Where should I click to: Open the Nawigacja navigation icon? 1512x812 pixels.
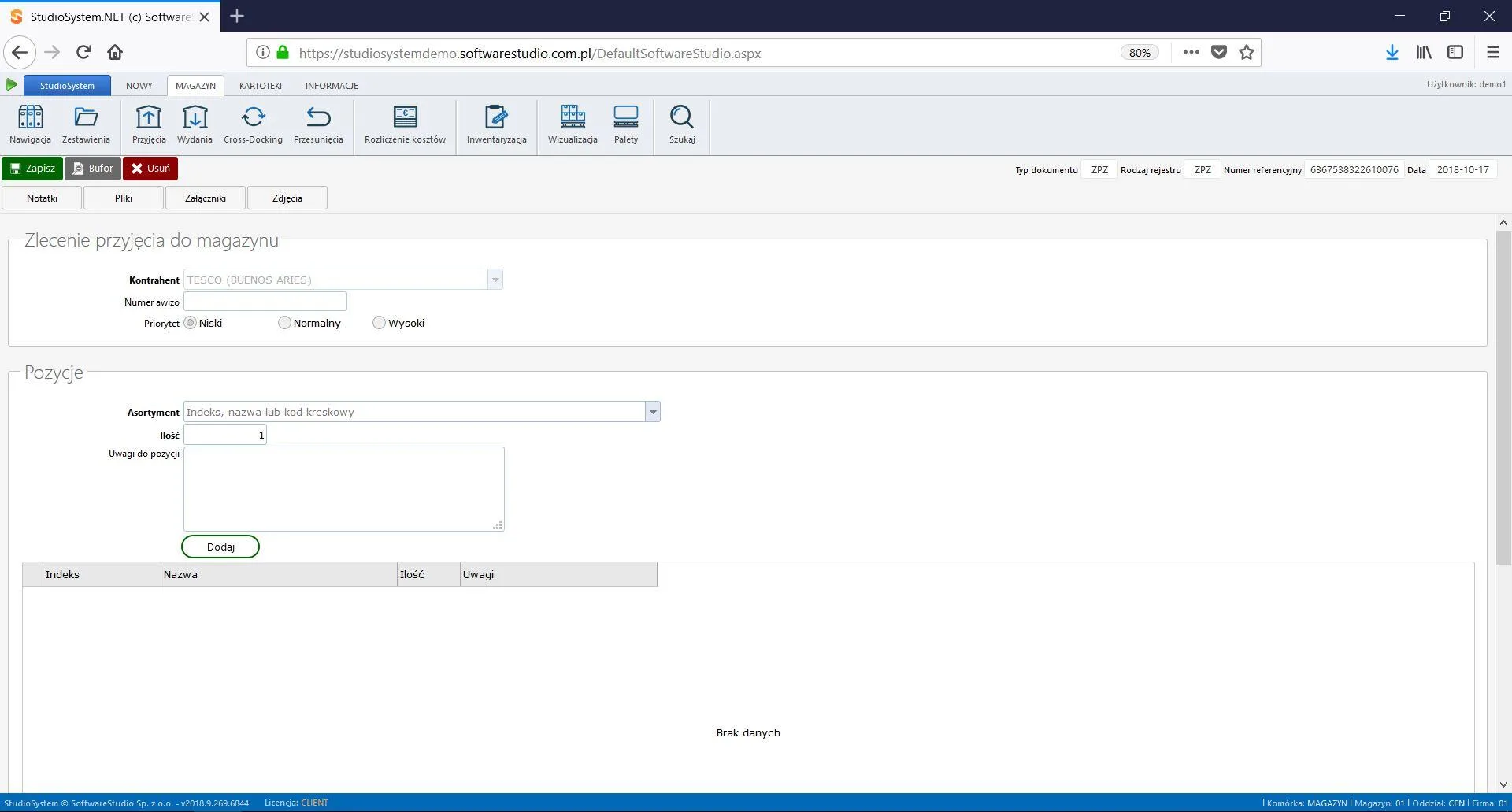pyautogui.click(x=30, y=124)
